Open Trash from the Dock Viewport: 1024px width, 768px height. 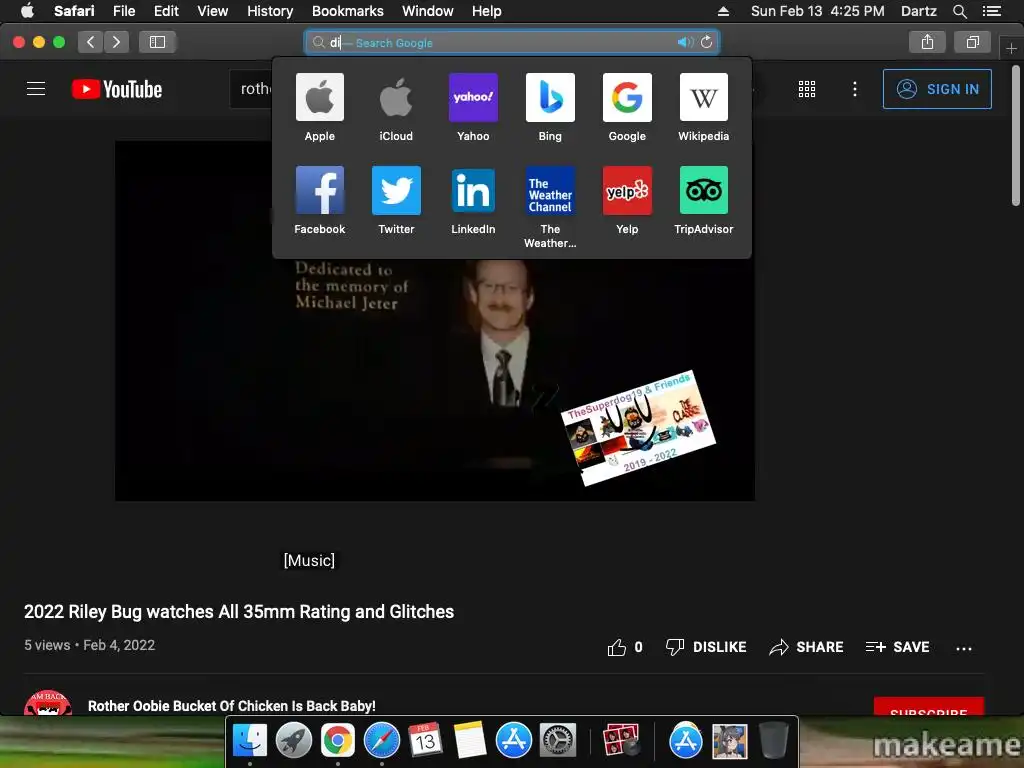tap(773, 741)
